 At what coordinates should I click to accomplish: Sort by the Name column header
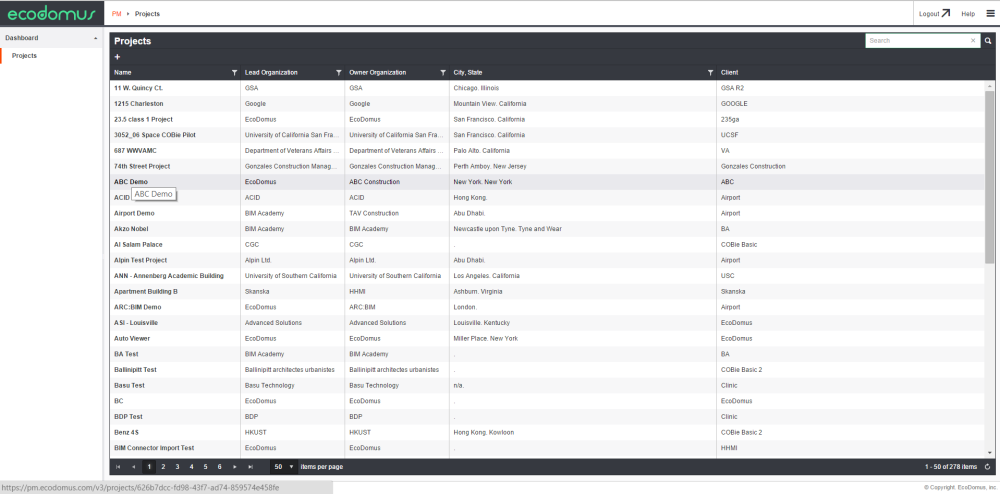(123, 73)
